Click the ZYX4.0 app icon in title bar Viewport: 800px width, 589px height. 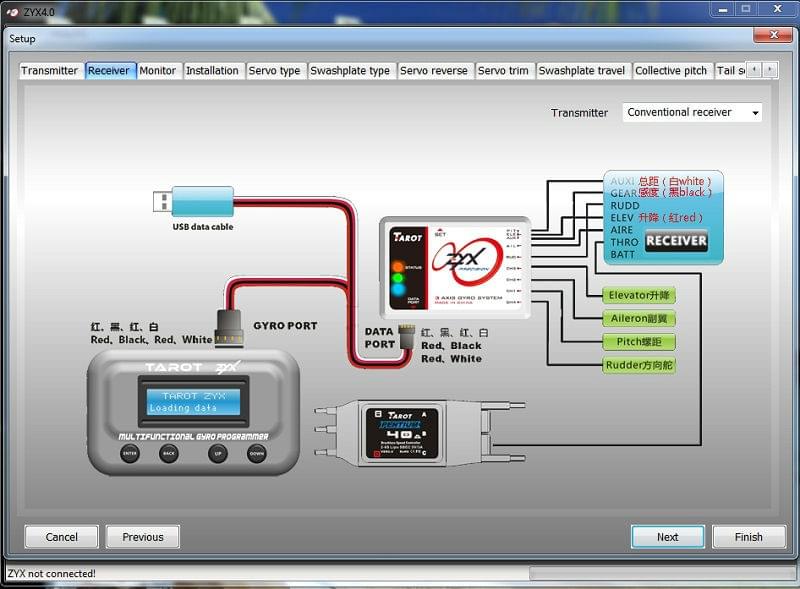point(13,12)
